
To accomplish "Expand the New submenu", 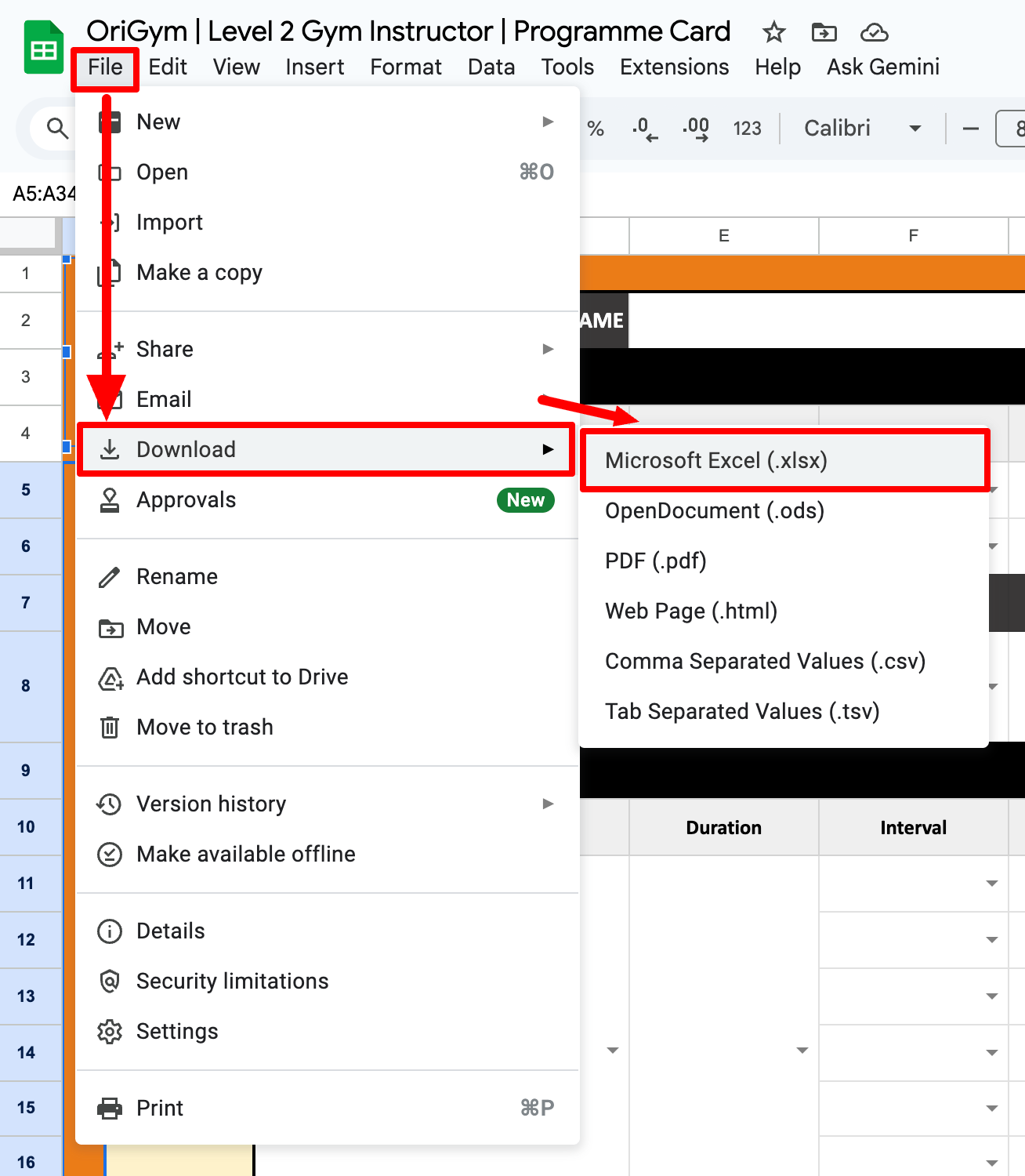I will click(328, 122).
